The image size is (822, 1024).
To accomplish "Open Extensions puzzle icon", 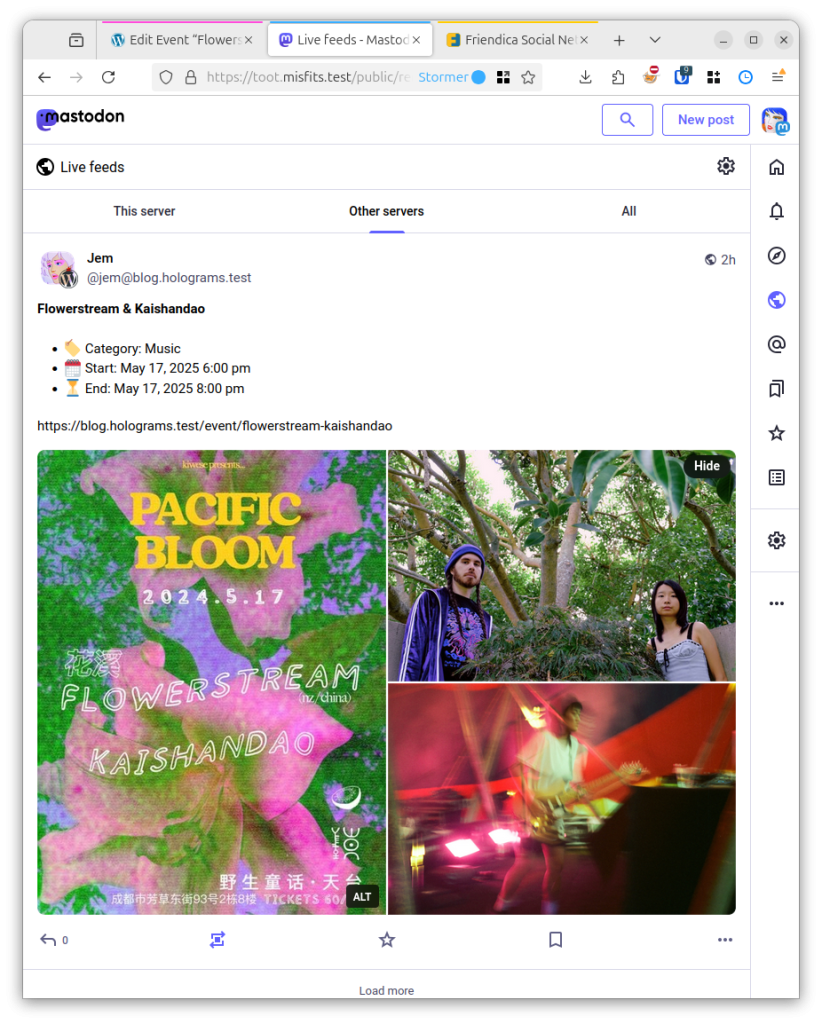I will point(618,77).
